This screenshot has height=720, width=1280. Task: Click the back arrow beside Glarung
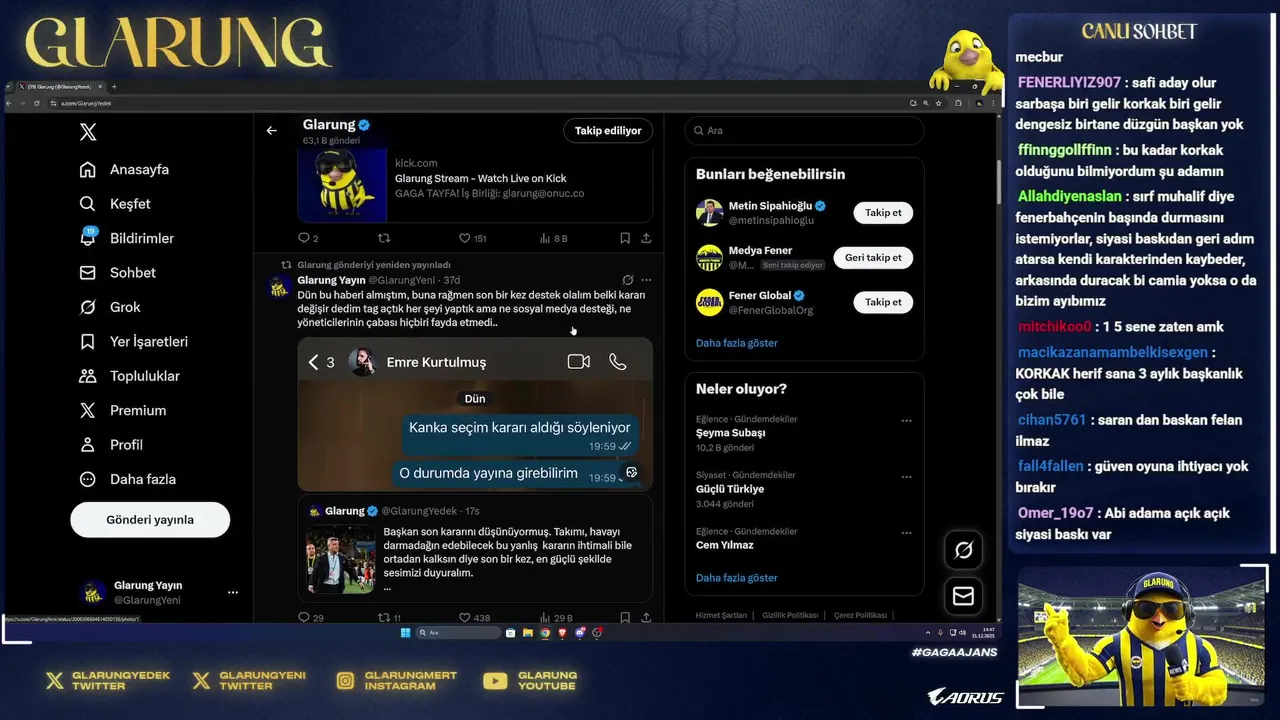pos(271,130)
